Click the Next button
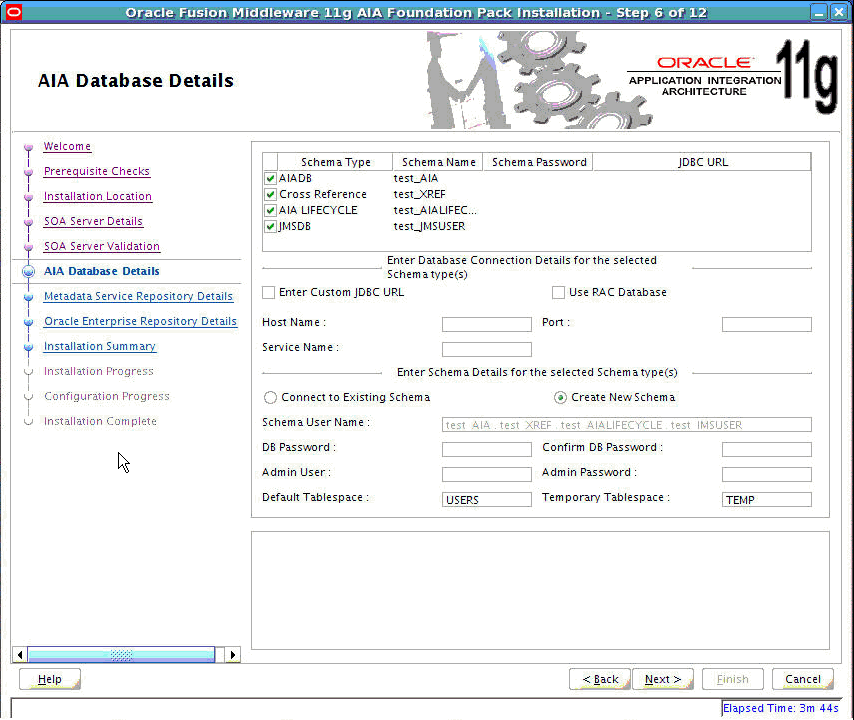The height and width of the screenshot is (720, 854). (x=663, y=679)
